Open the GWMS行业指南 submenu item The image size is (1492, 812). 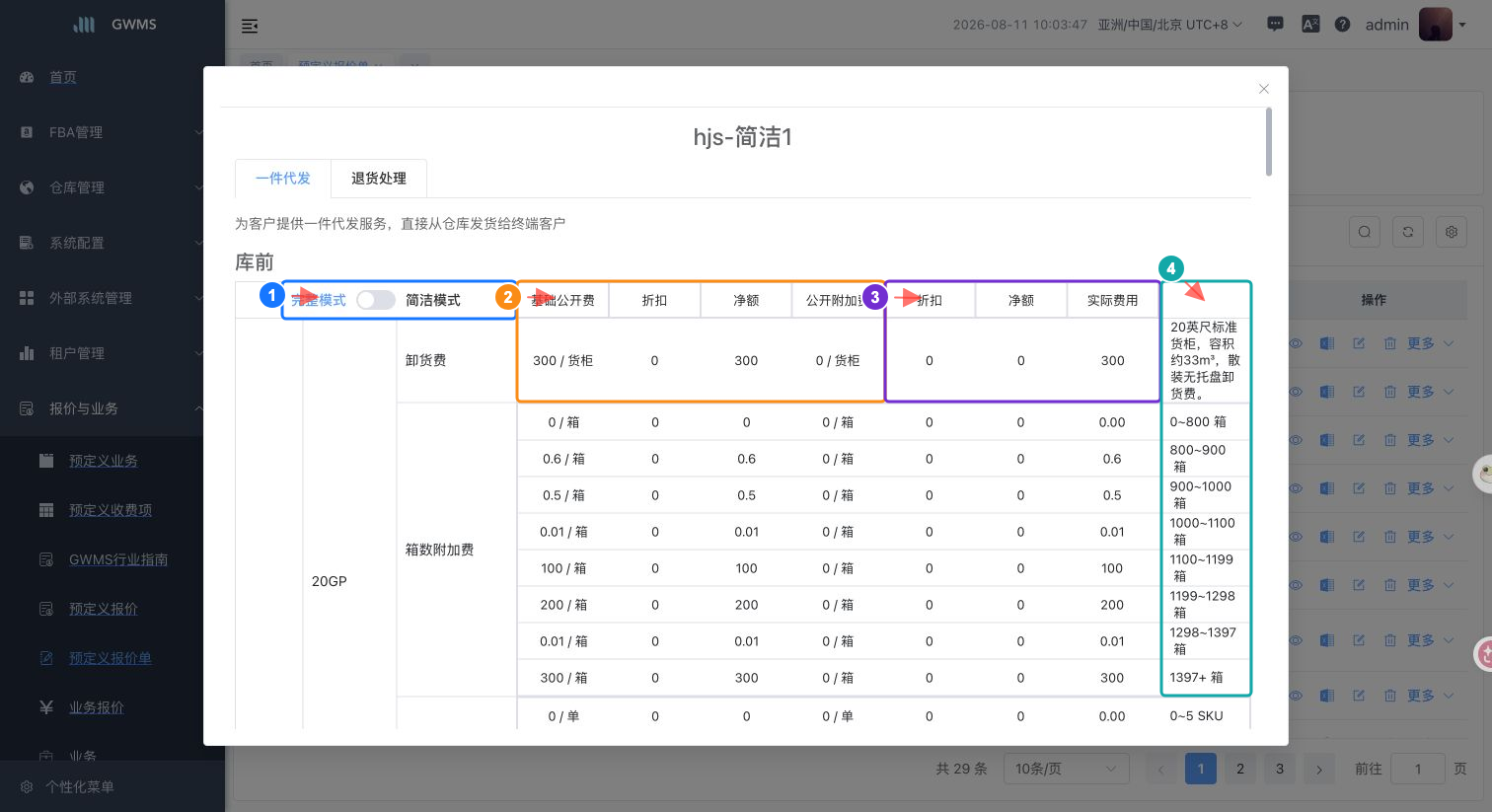(118, 559)
